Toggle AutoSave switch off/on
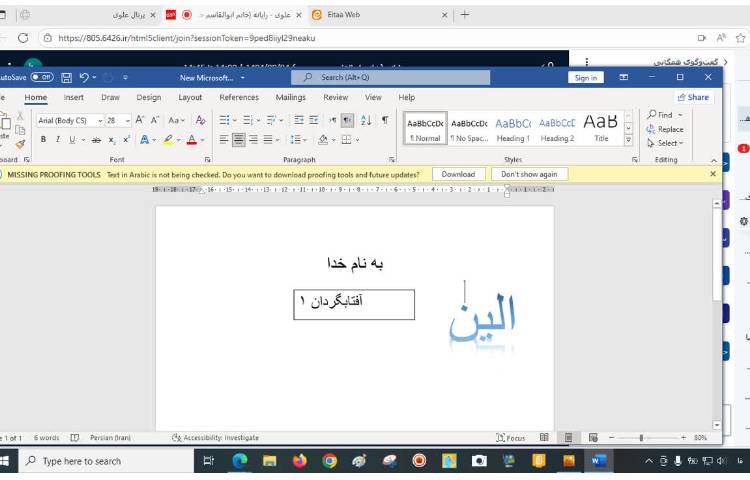750x480 pixels. click(x=42, y=77)
